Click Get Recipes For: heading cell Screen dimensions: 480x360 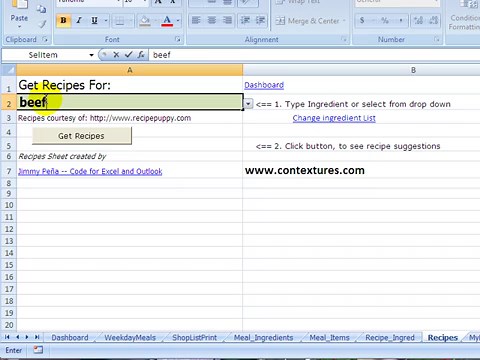pyautogui.click(x=130, y=85)
